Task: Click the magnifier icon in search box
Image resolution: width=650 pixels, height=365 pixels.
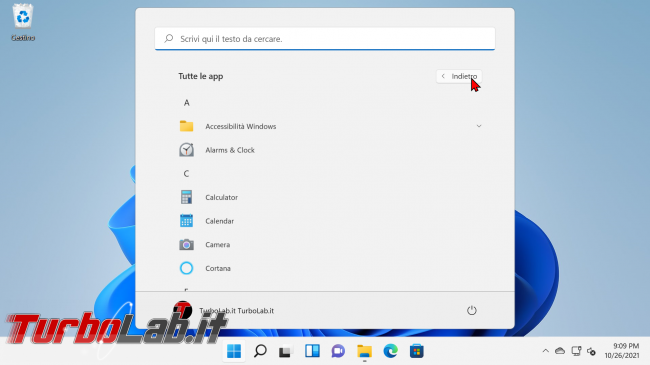Action: [168, 39]
